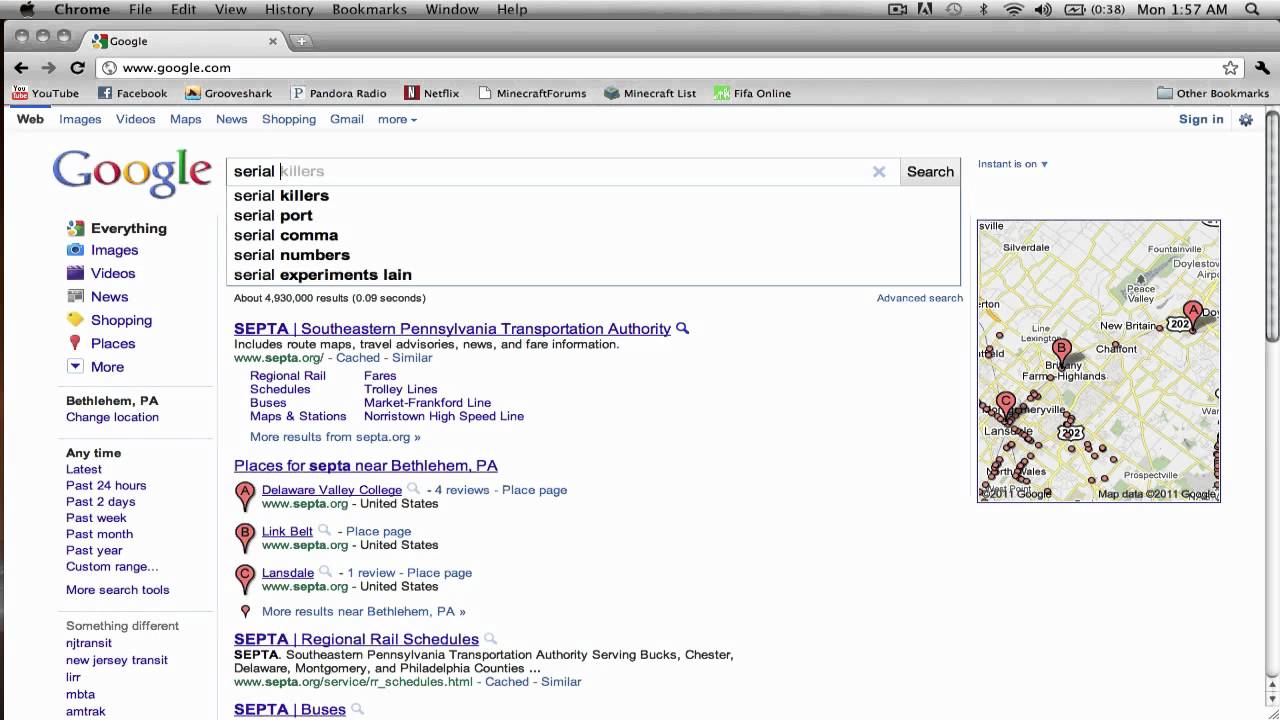The height and width of the screenshot is (720, 1280).
Task: Open the Netflix bookmark
Action: pos(432,93)
